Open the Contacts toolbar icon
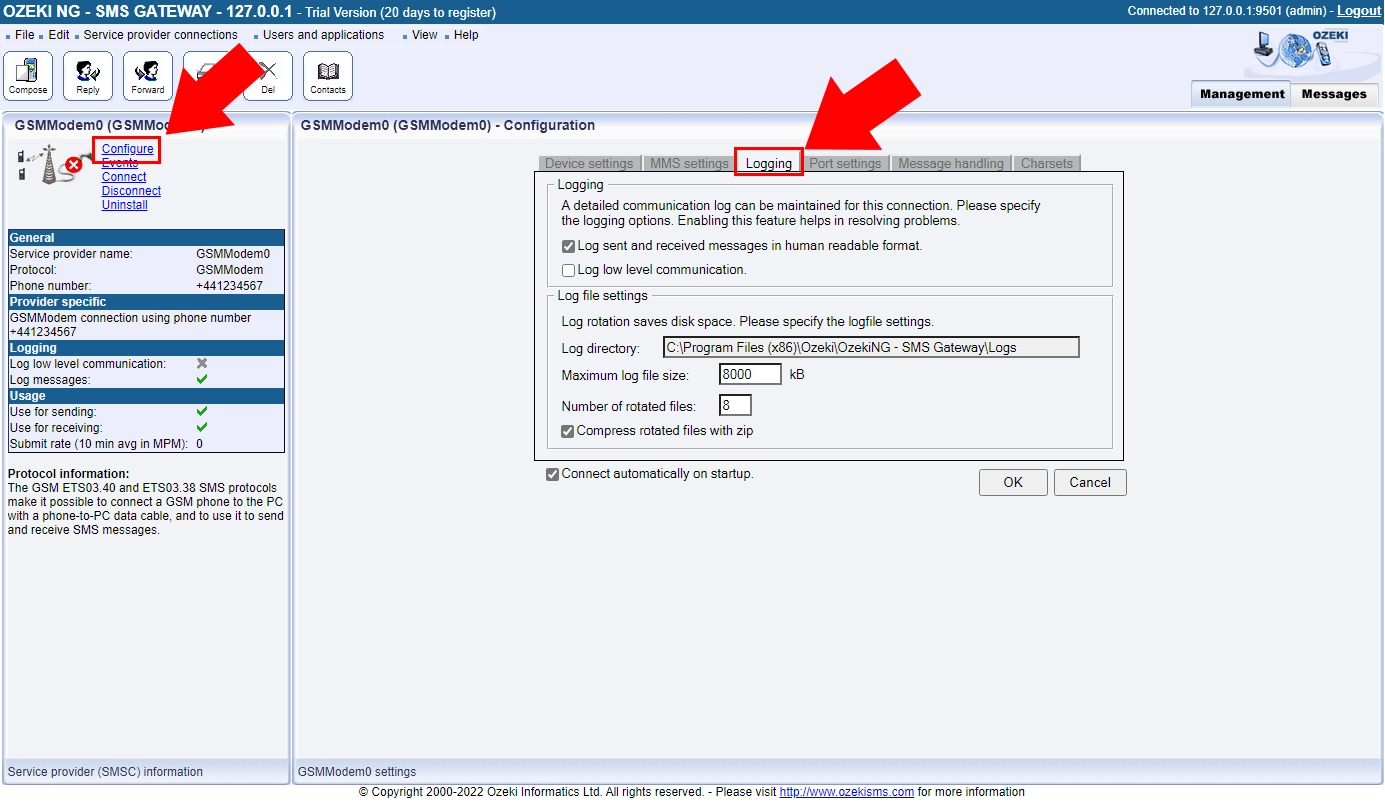Screen dimensions: 1385x809 click(328, 76)
